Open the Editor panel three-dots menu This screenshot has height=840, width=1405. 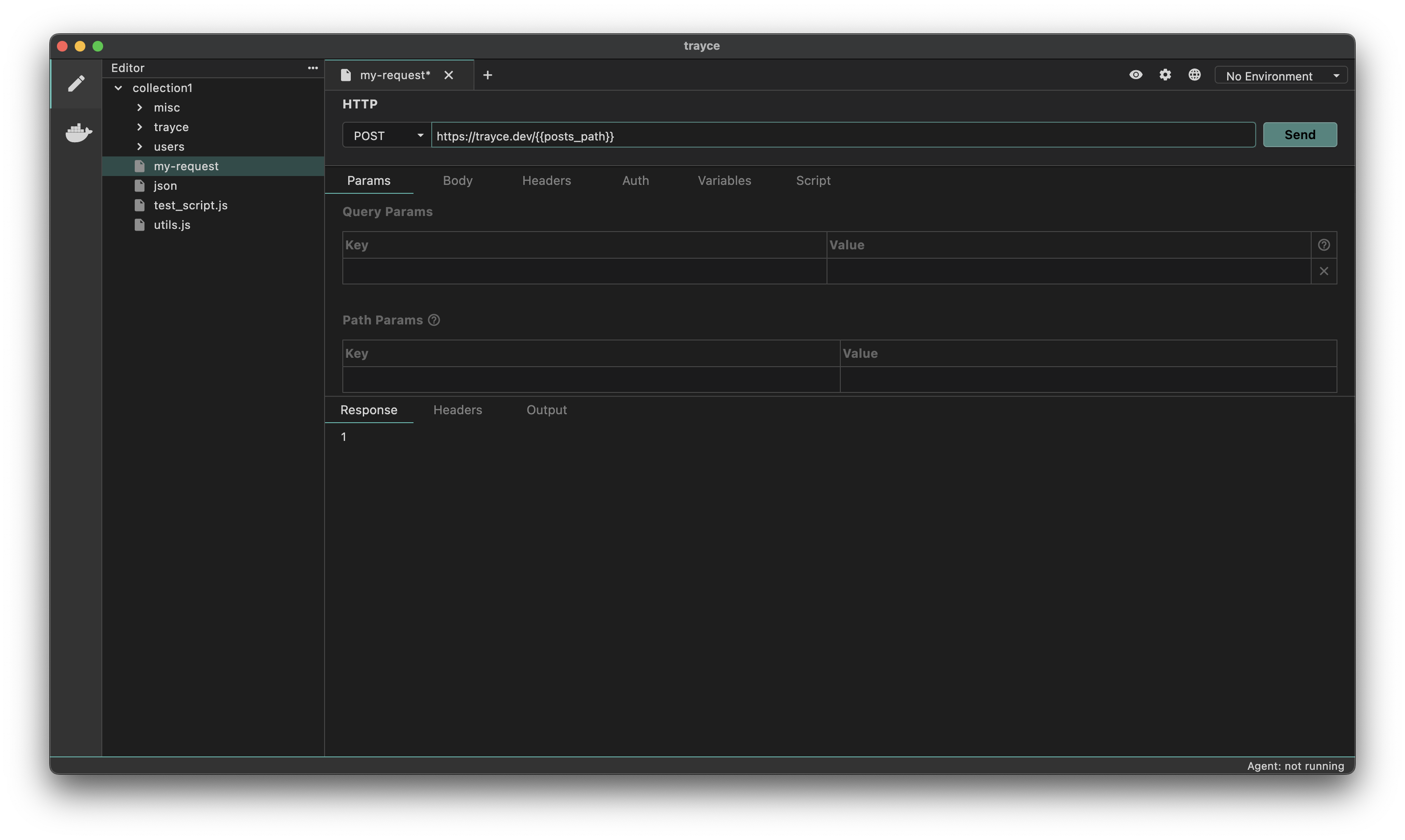tap(313, 68)
